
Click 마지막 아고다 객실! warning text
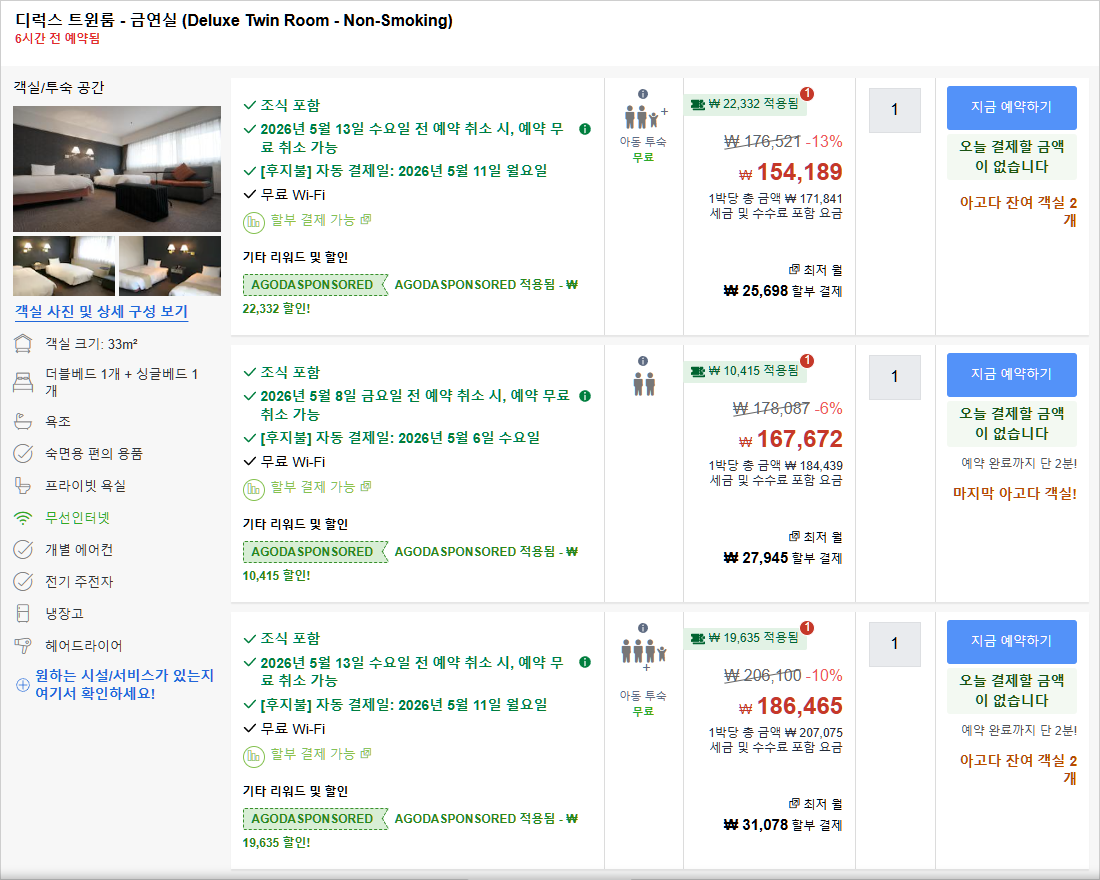tap(1014, 493)
